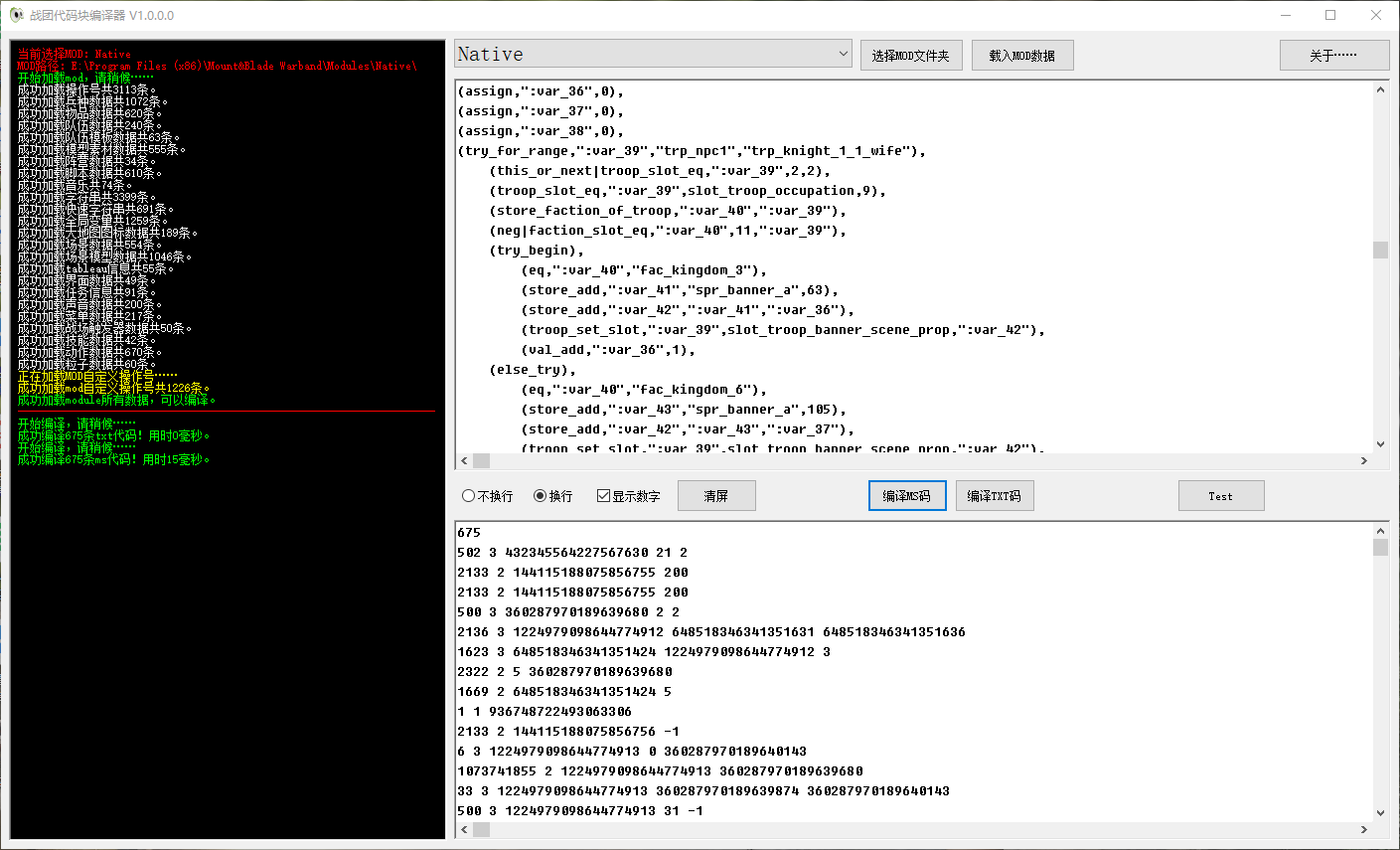Open the 关于 about button
Viewport: 1400px width, 850px height.
click(1334, 56)
